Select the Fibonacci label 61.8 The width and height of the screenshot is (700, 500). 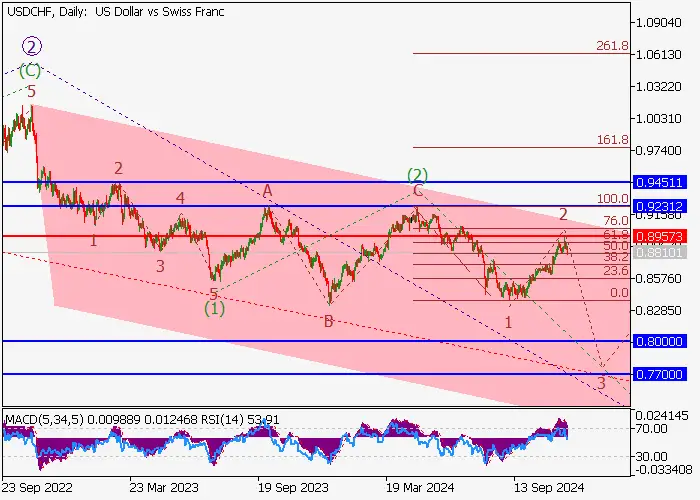tap(616, 234)
